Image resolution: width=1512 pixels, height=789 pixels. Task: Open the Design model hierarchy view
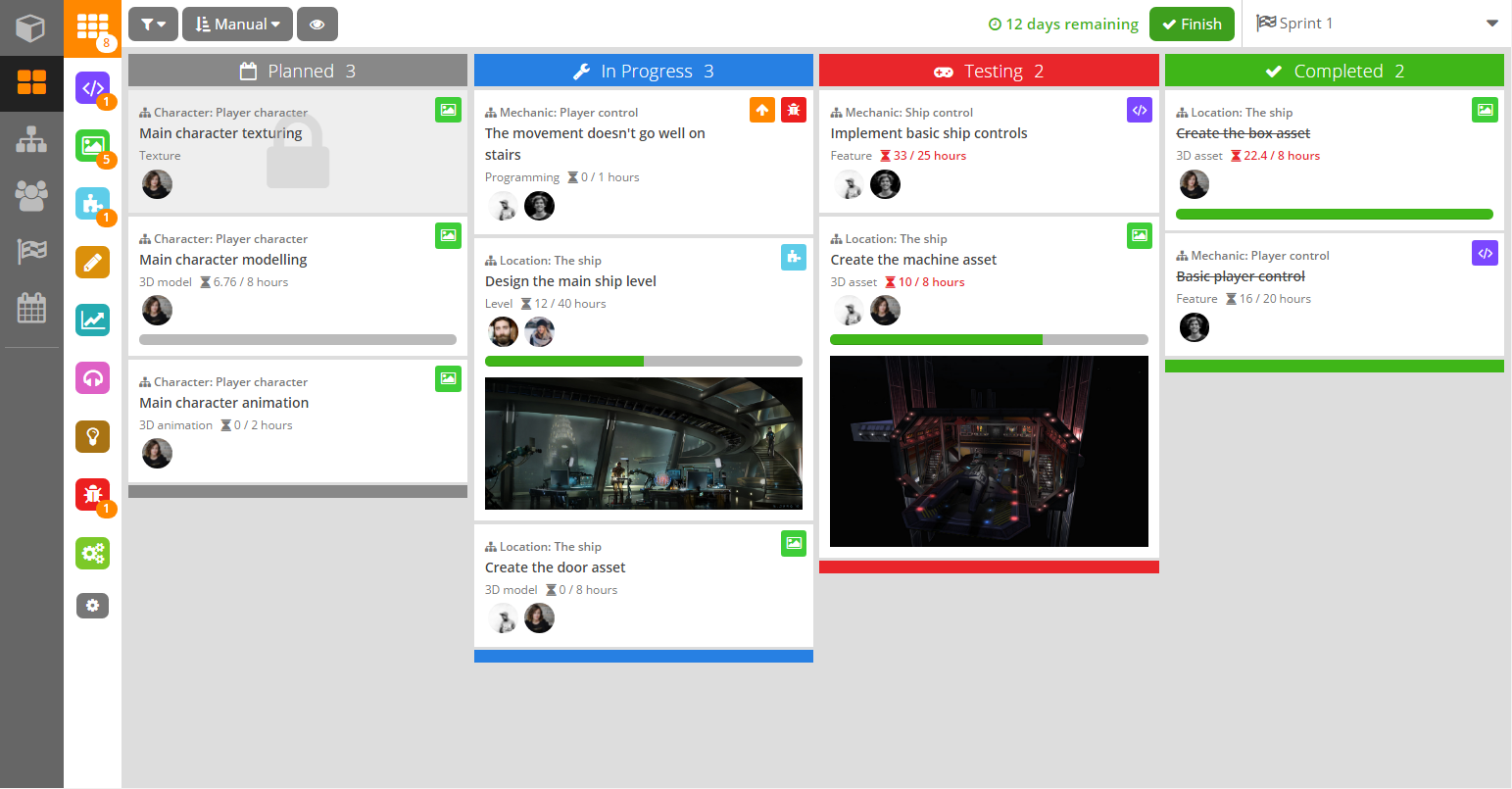click(32, 139)
